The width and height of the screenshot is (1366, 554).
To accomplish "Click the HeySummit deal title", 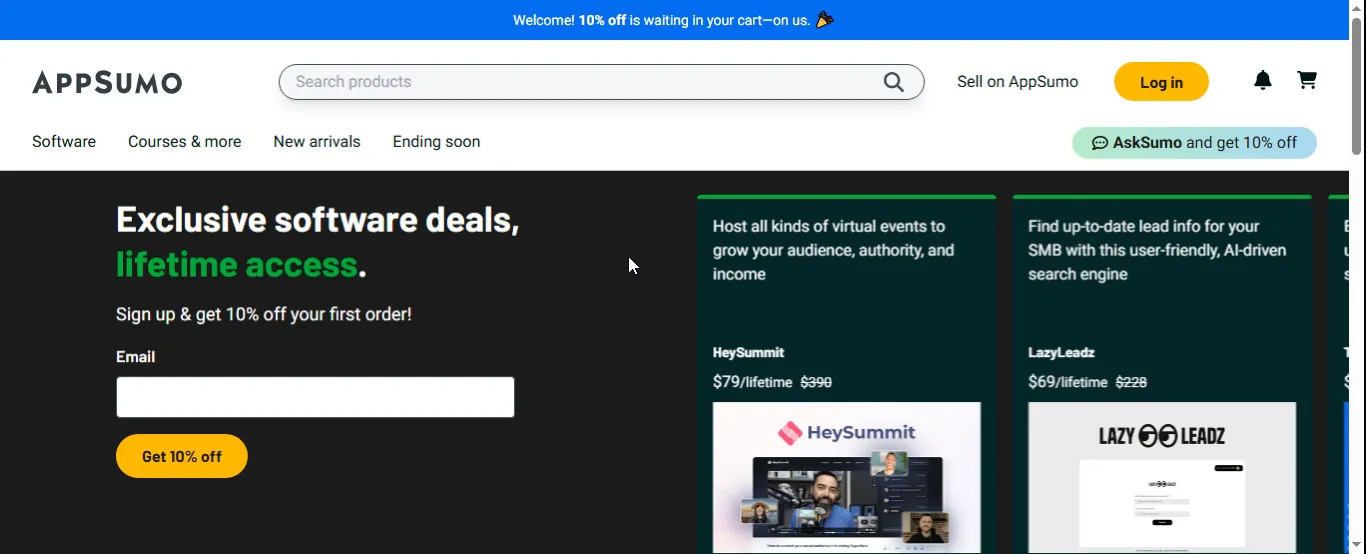I will 748,352.
